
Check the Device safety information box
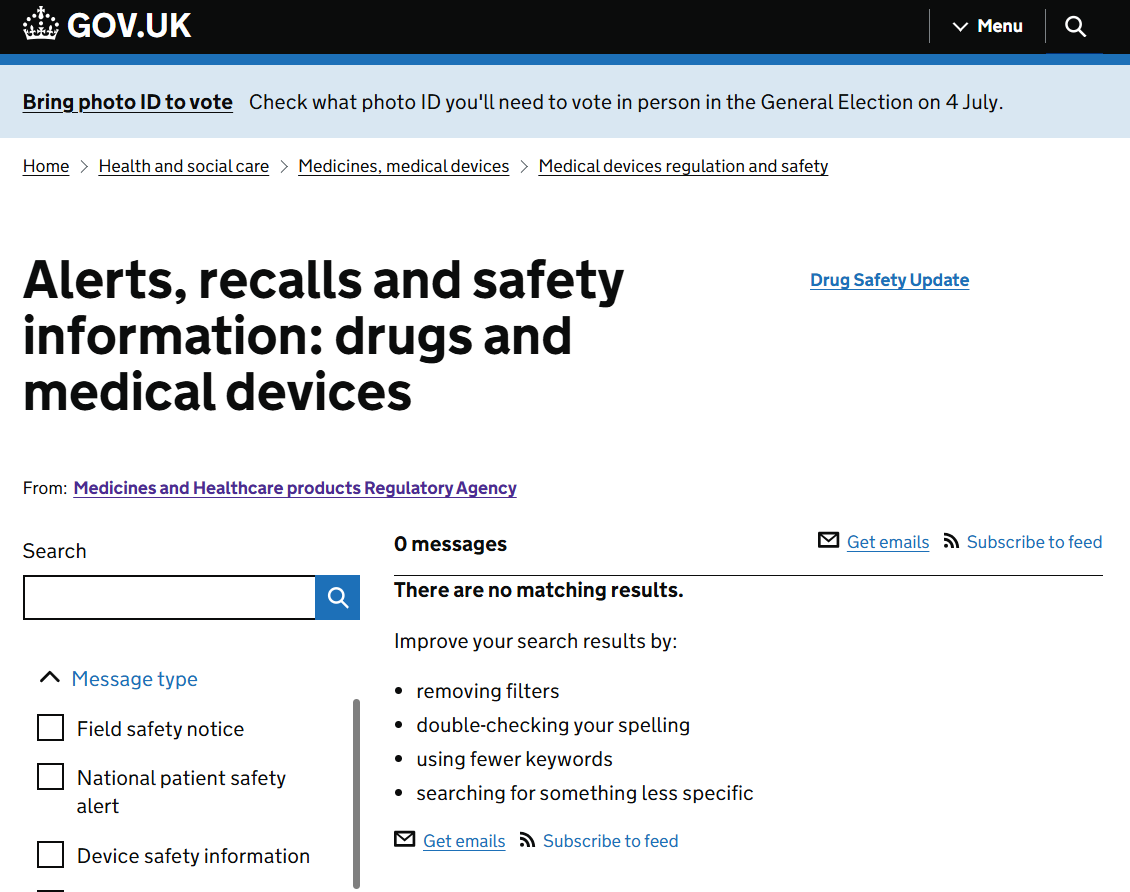tap(50, 855)
